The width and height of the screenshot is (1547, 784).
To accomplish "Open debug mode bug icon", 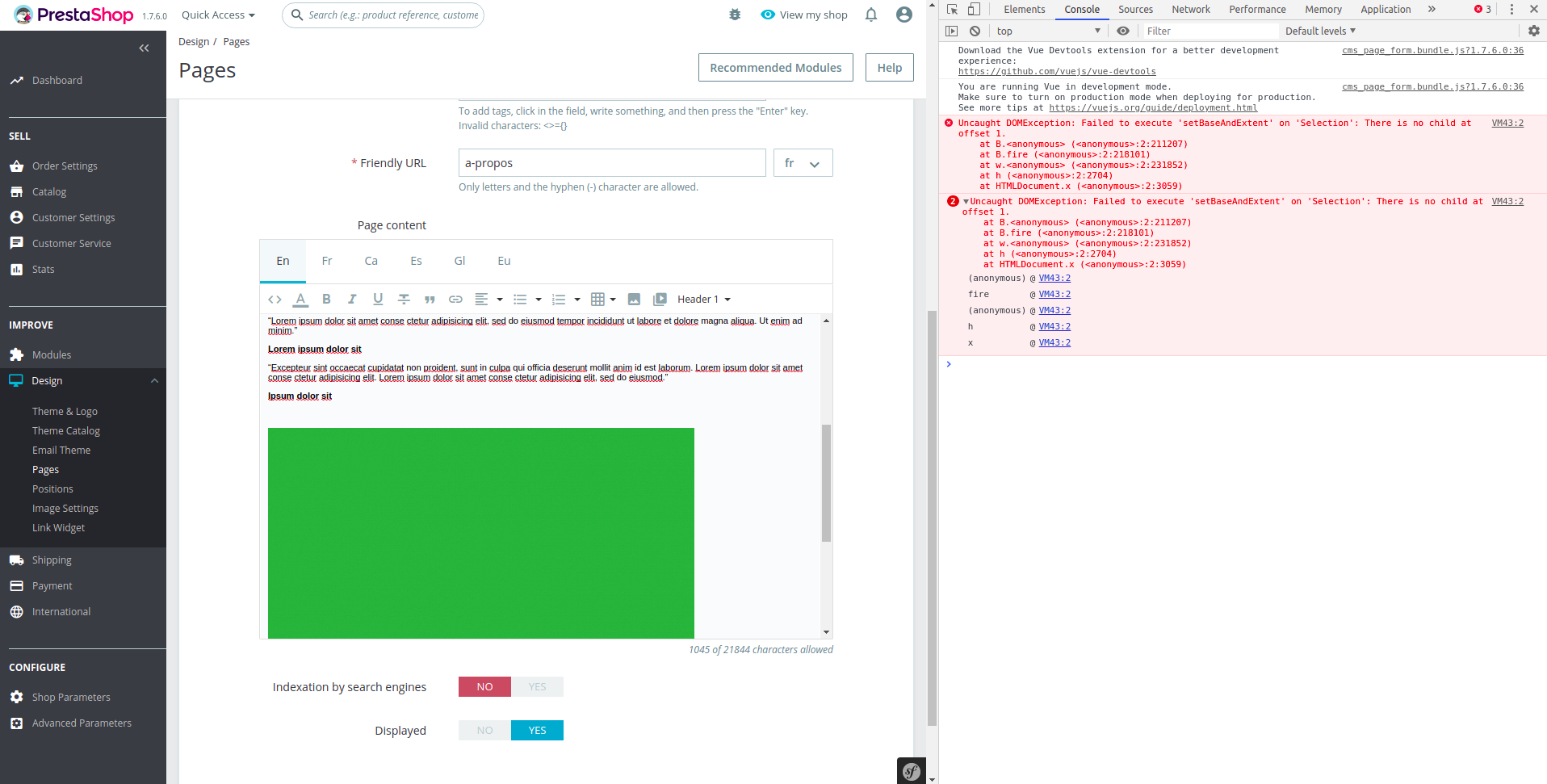I will pos(735,15).
